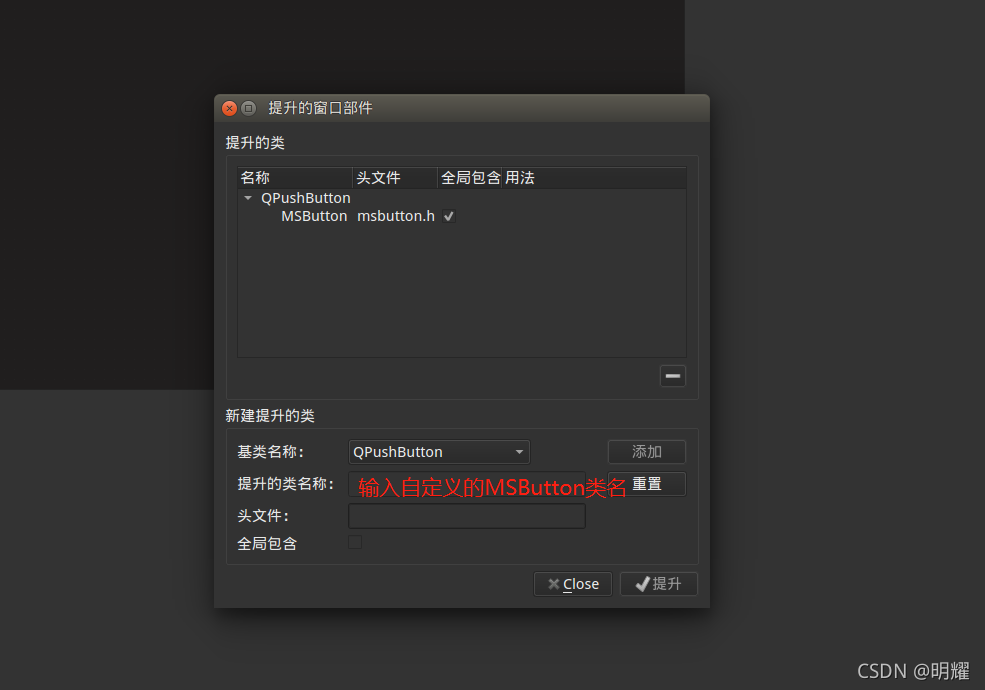
Task: Click the red close icon of the dialog
Action: (x=229, y=108)
